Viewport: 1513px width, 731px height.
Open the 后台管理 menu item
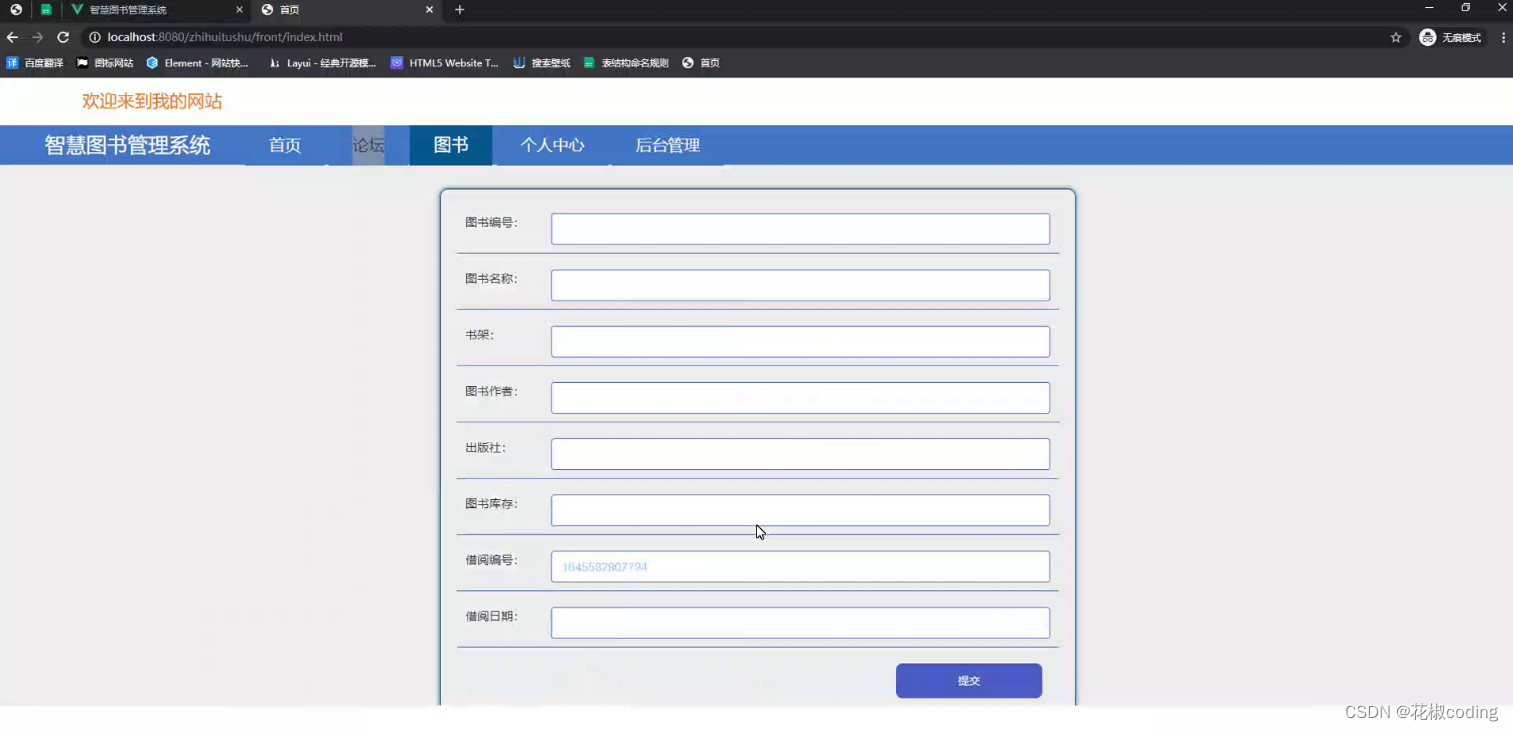coord(666,145)
